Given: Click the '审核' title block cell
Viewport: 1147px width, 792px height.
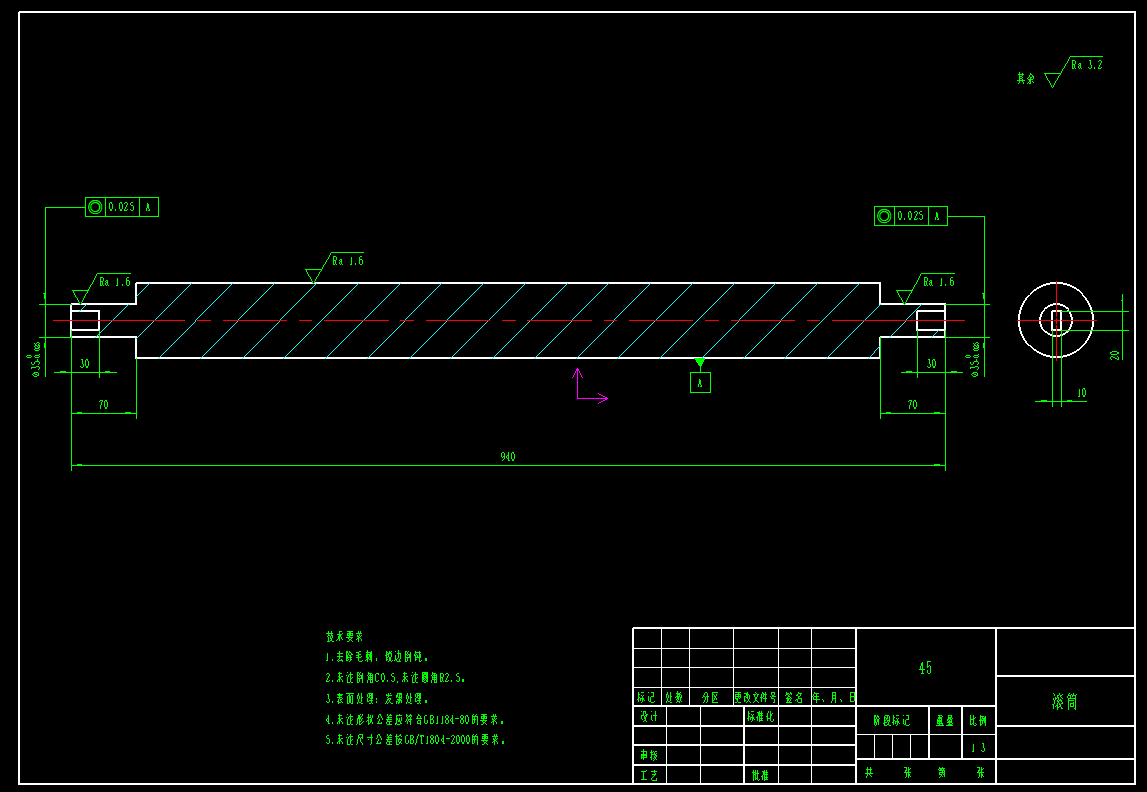Looking at the screenshot, I should [x=650, y=755].
